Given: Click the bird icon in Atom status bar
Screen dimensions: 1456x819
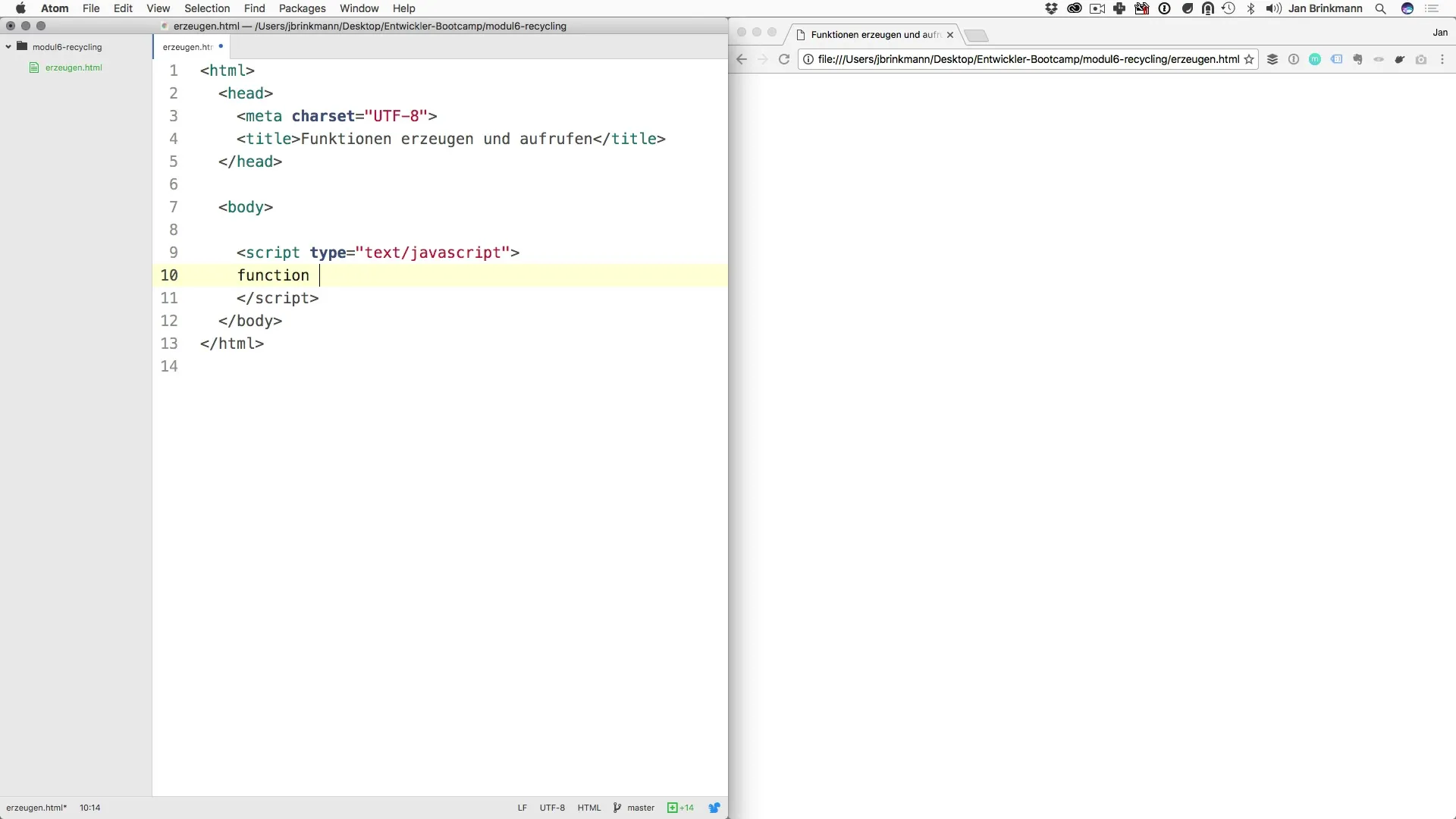Looking at the screenshot, I should point(714,808).
